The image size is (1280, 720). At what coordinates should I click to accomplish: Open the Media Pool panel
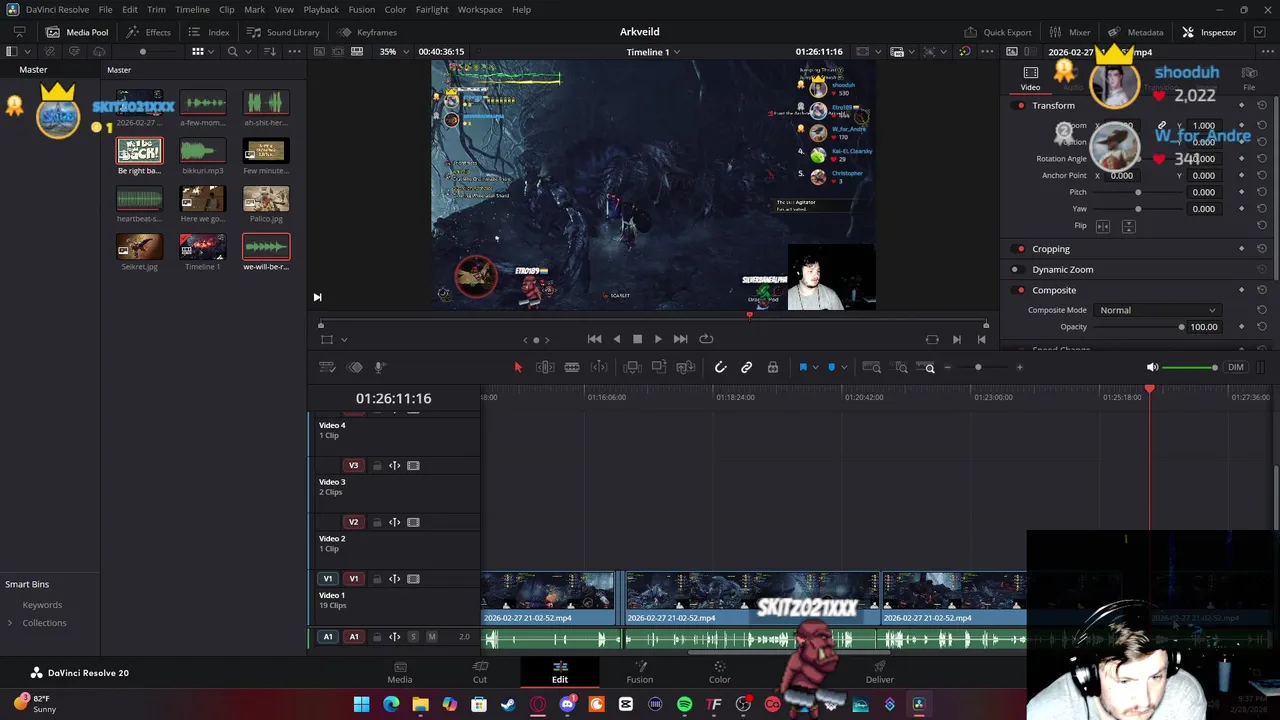77,32
